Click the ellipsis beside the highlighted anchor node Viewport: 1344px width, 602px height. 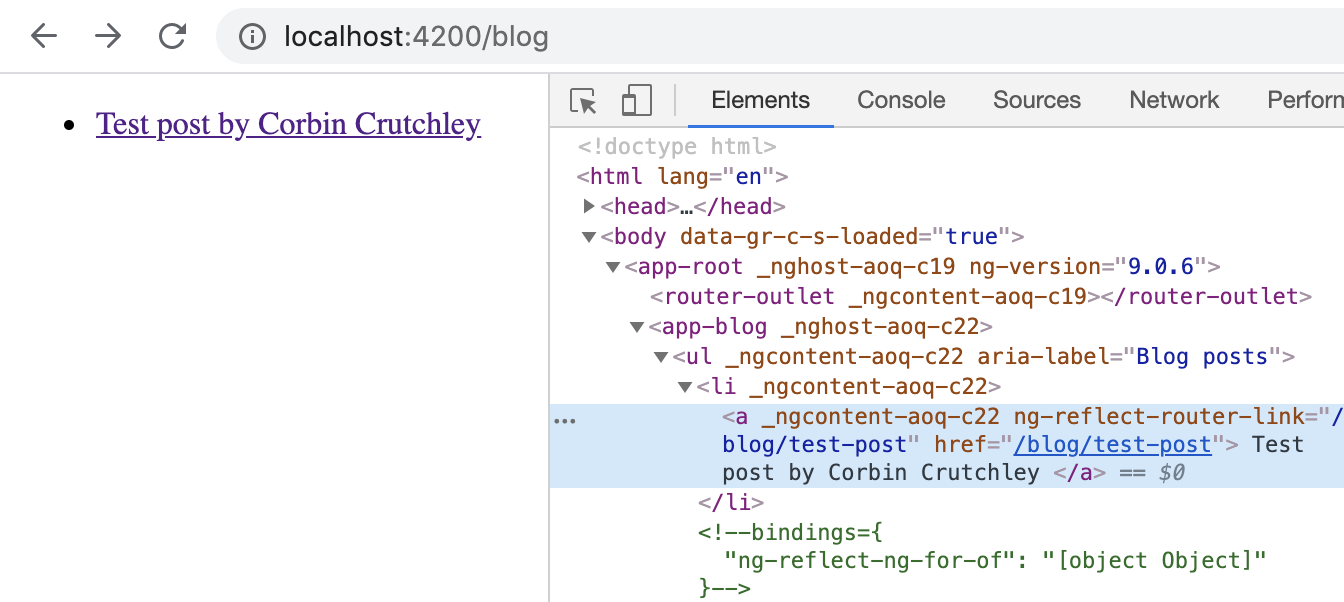pos(565,419)
